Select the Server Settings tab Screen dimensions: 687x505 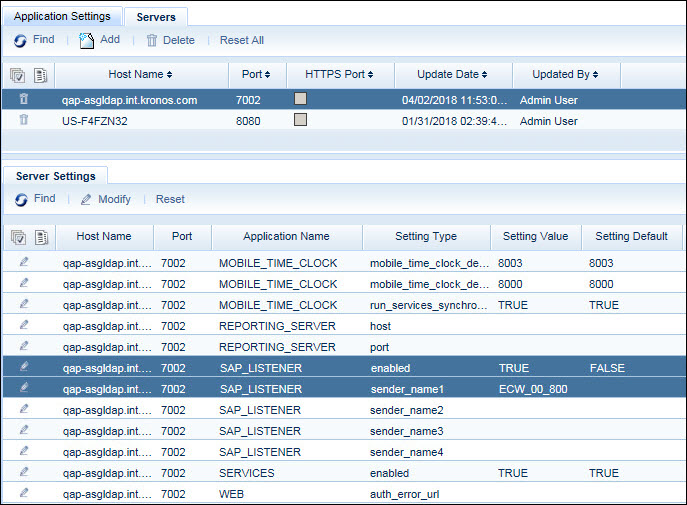coord(56,176)
